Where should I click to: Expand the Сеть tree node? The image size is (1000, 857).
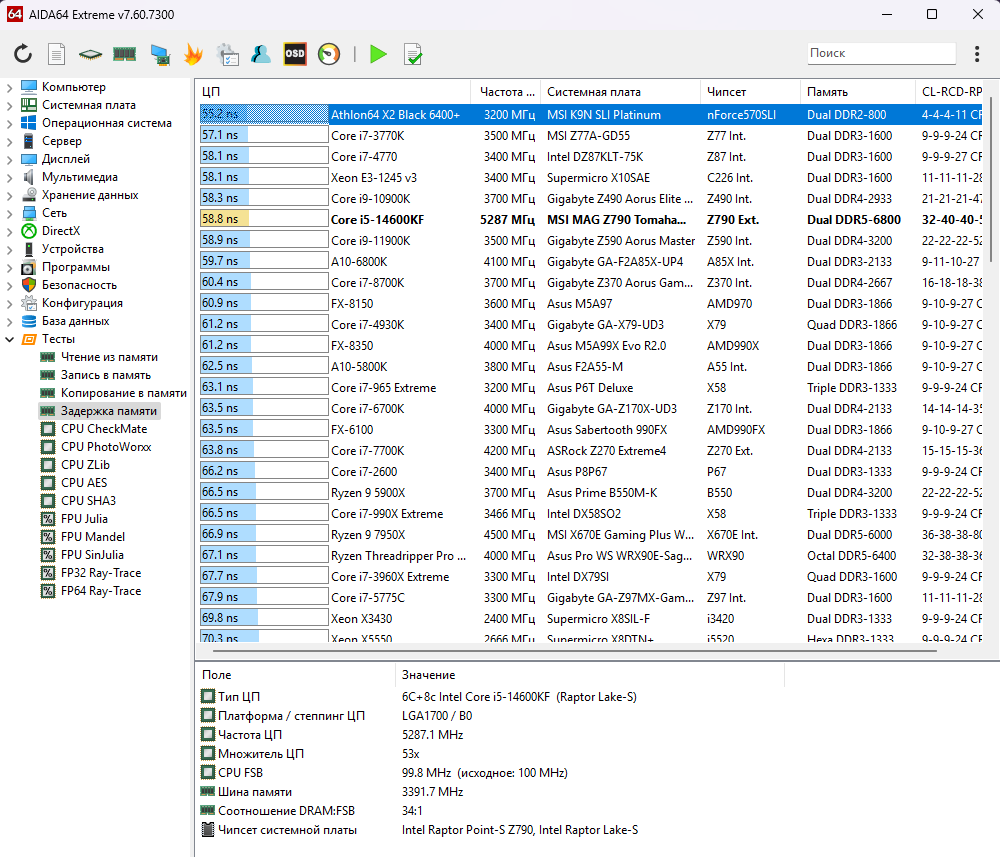(9, 213)
